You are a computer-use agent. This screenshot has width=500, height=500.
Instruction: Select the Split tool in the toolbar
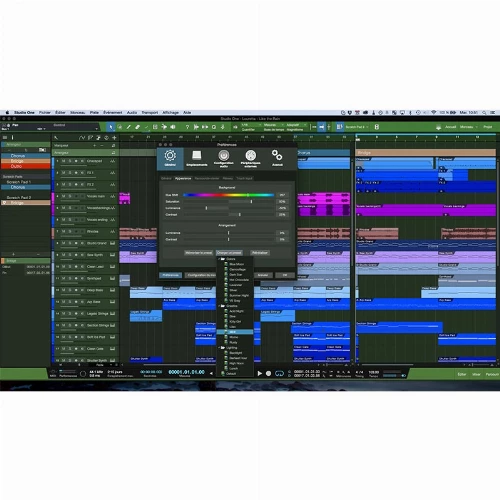tap(128, 127)
